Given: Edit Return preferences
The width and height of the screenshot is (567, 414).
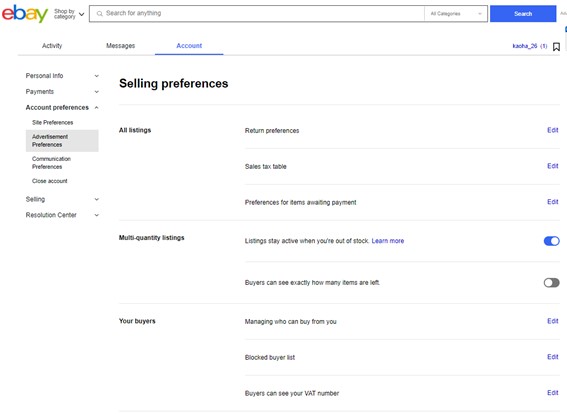Looking at the screenshot, I should (x=553, y=130).
